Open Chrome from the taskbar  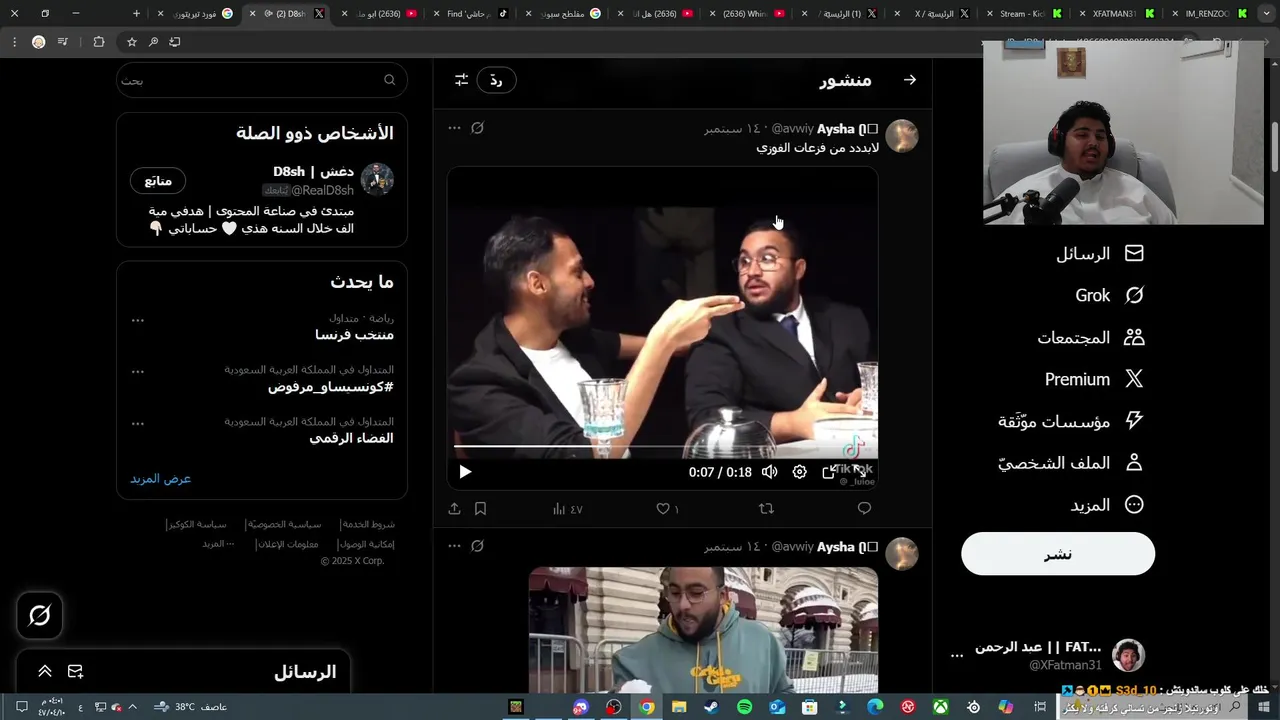(x=647, y=707)
